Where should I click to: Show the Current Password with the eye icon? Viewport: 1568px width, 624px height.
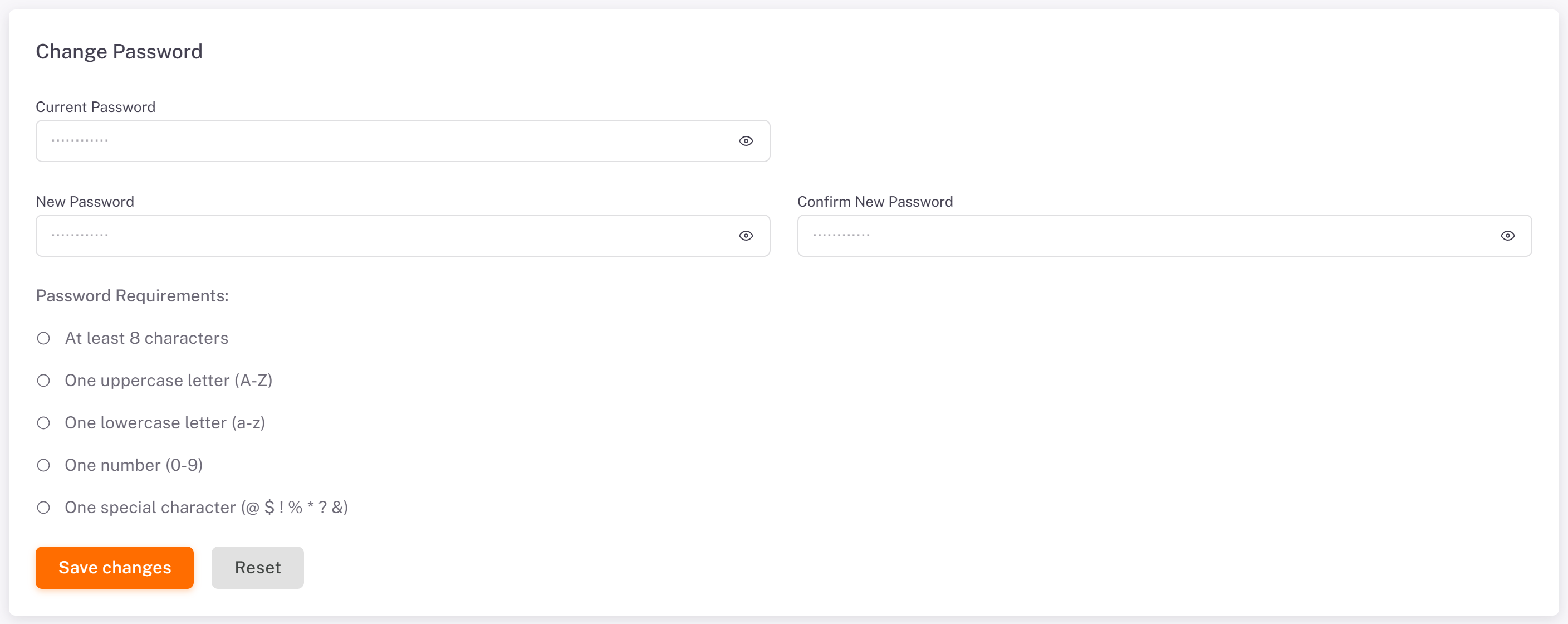point(746,142)
